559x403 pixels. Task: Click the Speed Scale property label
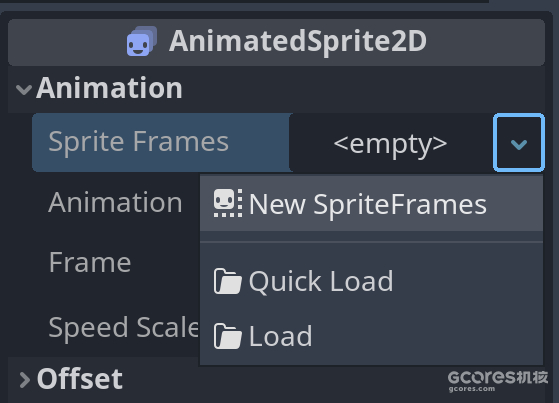[x=123, y=327]
